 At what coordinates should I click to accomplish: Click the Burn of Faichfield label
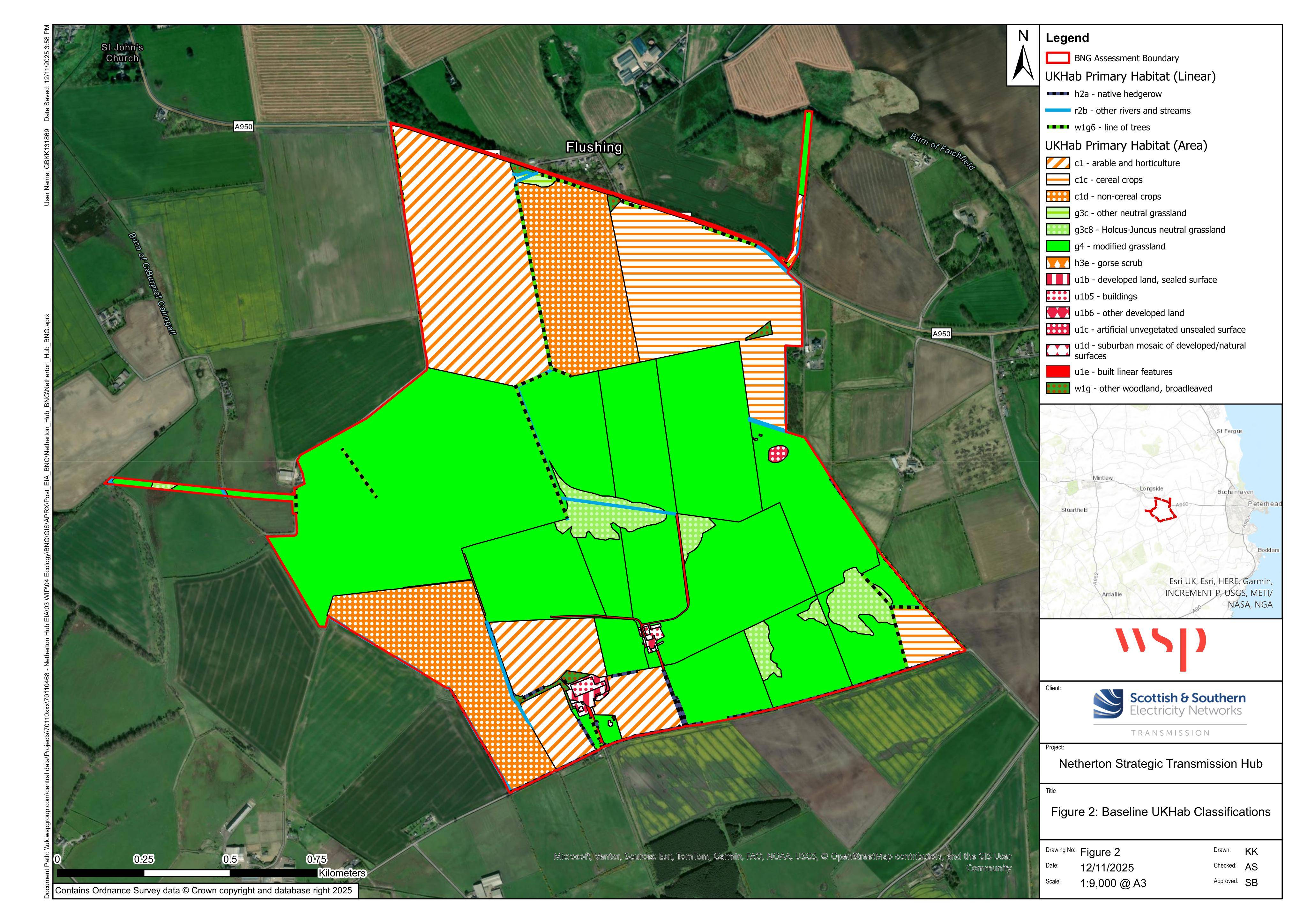pos(942,152)
